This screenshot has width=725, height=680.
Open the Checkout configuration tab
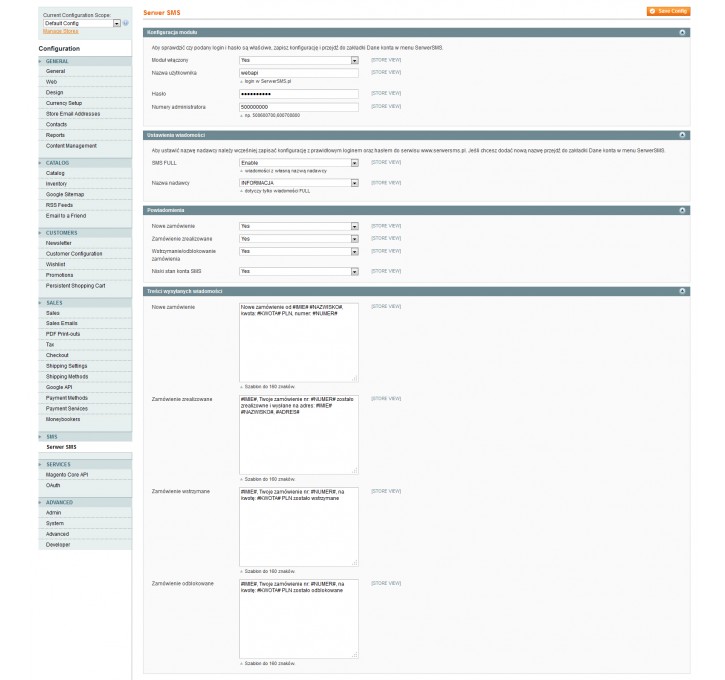click(x=85, y=355)
